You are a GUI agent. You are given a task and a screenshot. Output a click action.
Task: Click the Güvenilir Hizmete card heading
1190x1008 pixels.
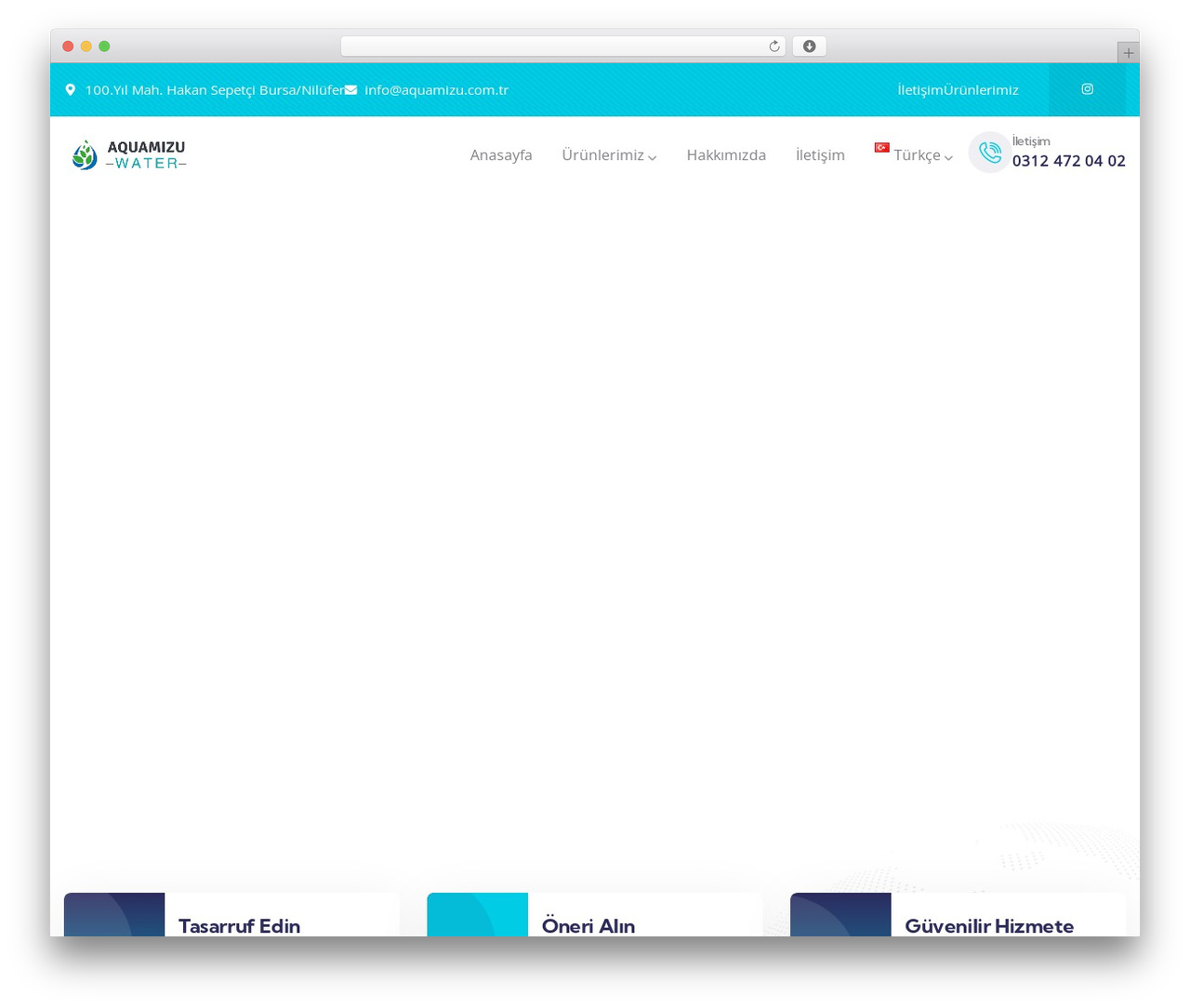point(989,926)
